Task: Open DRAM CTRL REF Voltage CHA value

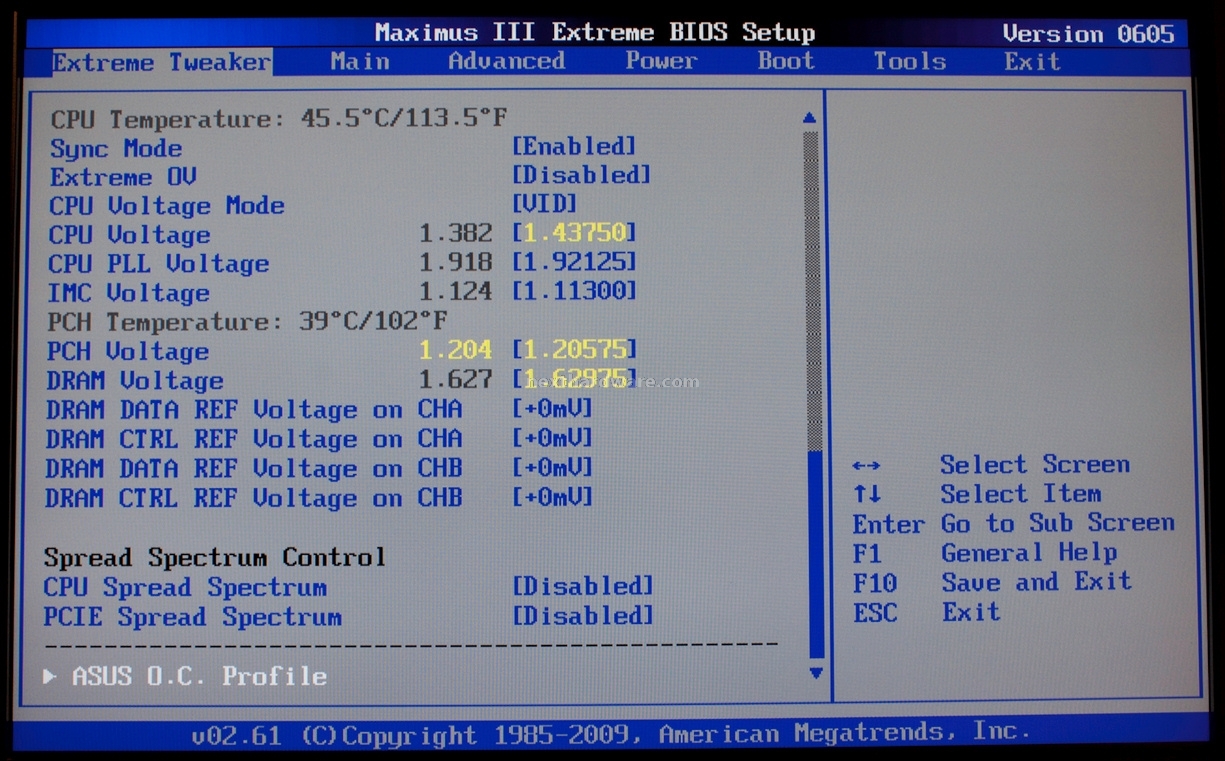Action: 552,438
